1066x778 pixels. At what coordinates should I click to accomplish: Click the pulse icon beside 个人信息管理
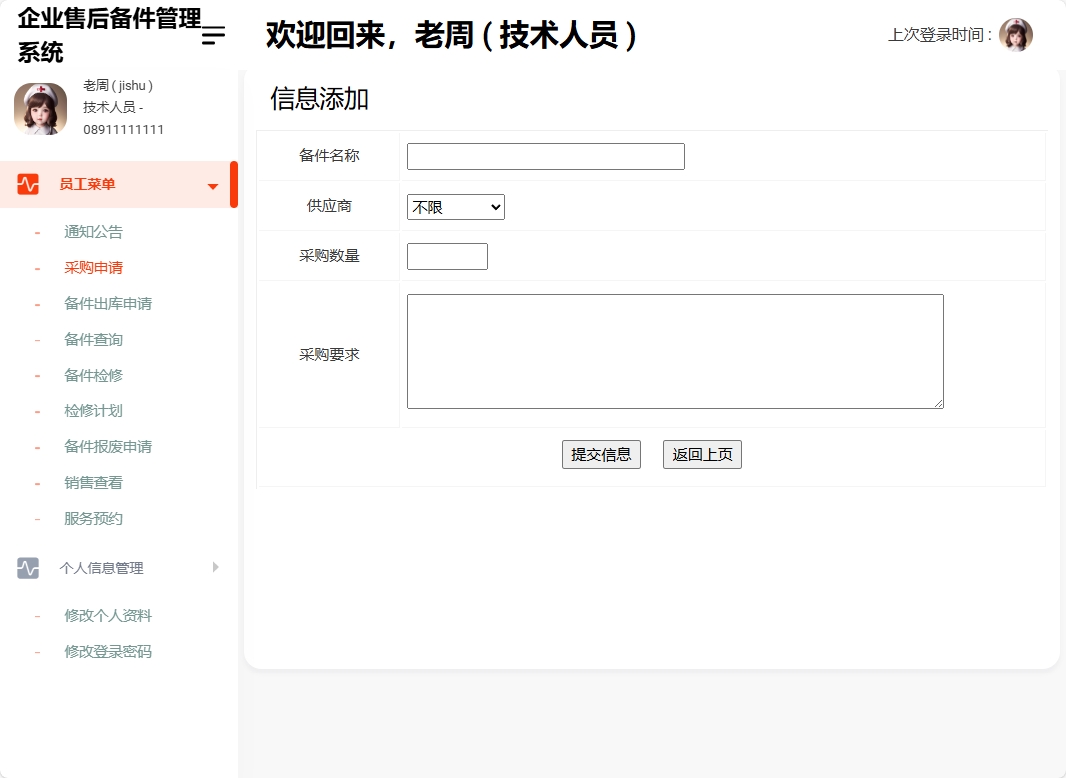point(27,567)
